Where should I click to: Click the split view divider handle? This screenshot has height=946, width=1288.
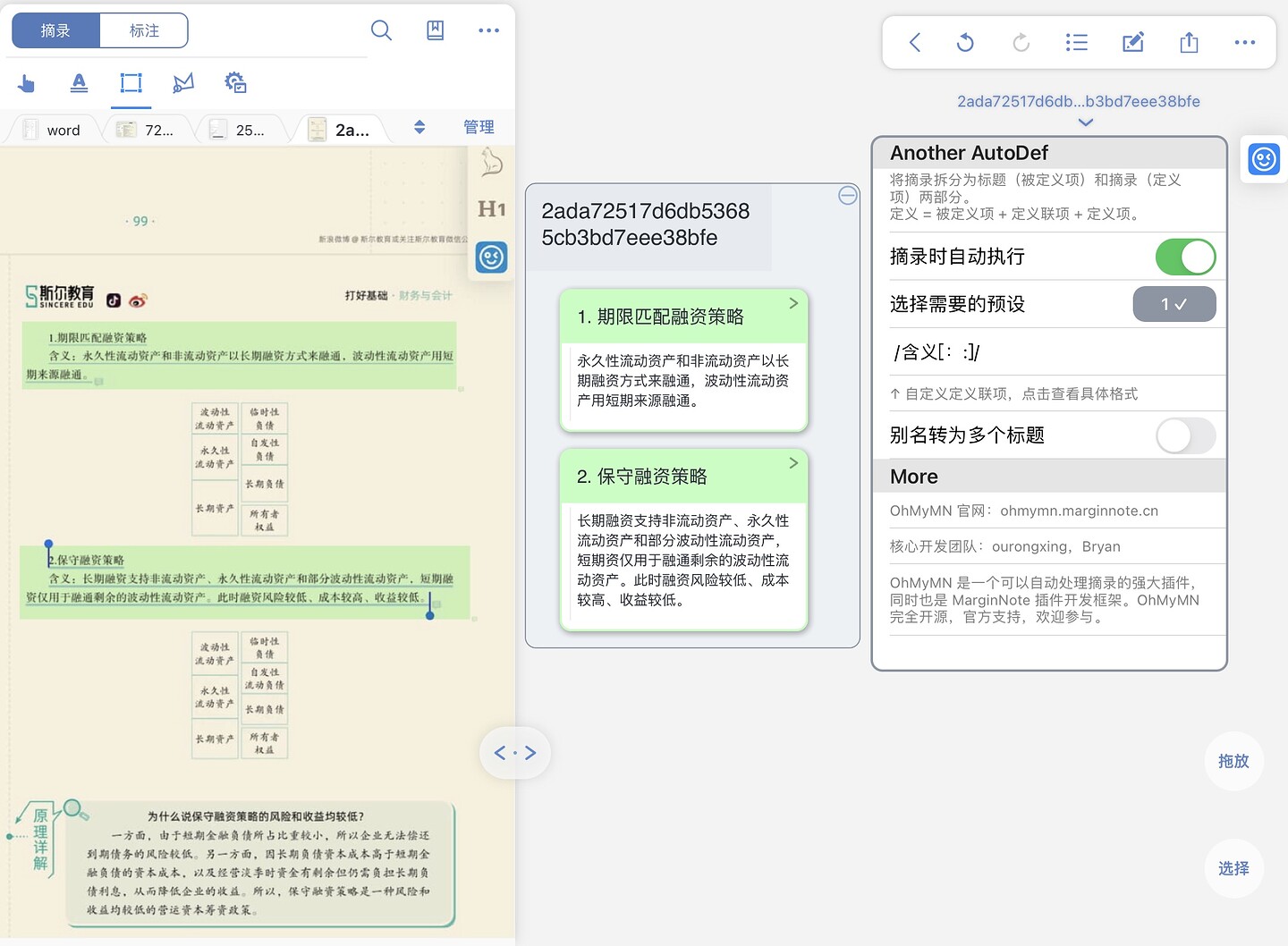pyautogui.click(x=515, y=753)
